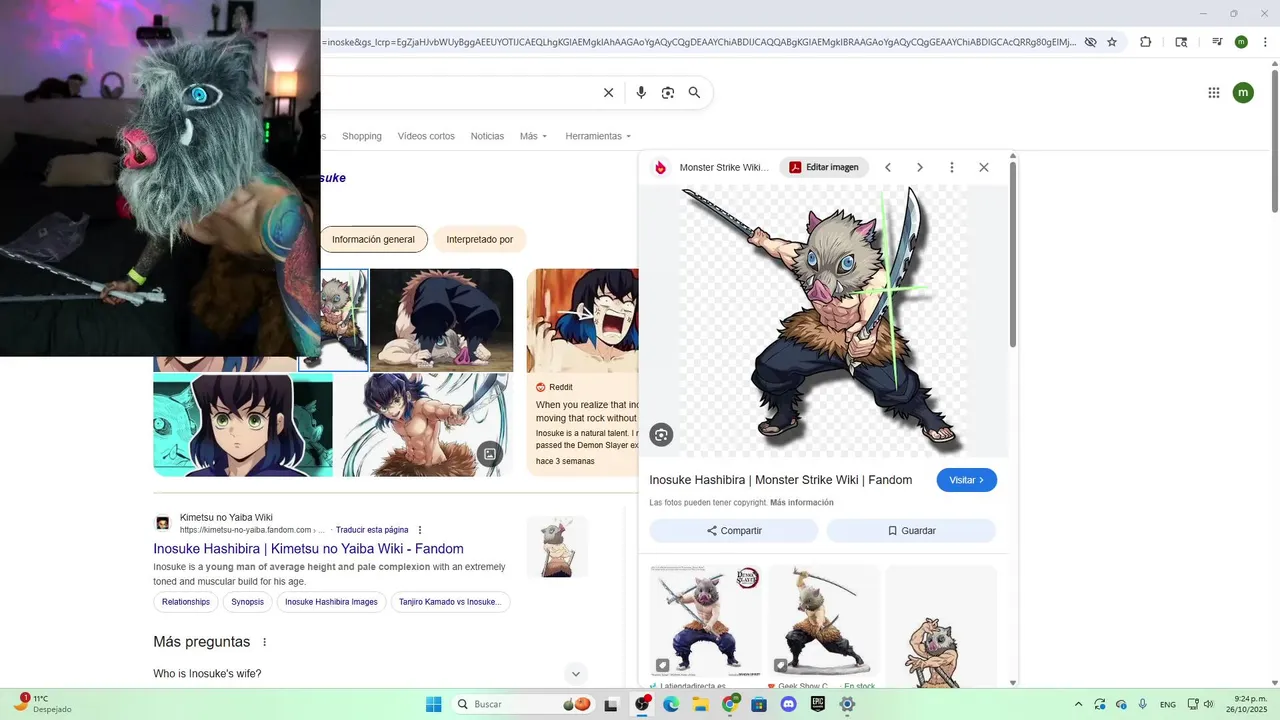Open the Inosuke Hashibira Images sitelink chip
Viewport: 1280px width, 720px height.
(x=331, y=602)
